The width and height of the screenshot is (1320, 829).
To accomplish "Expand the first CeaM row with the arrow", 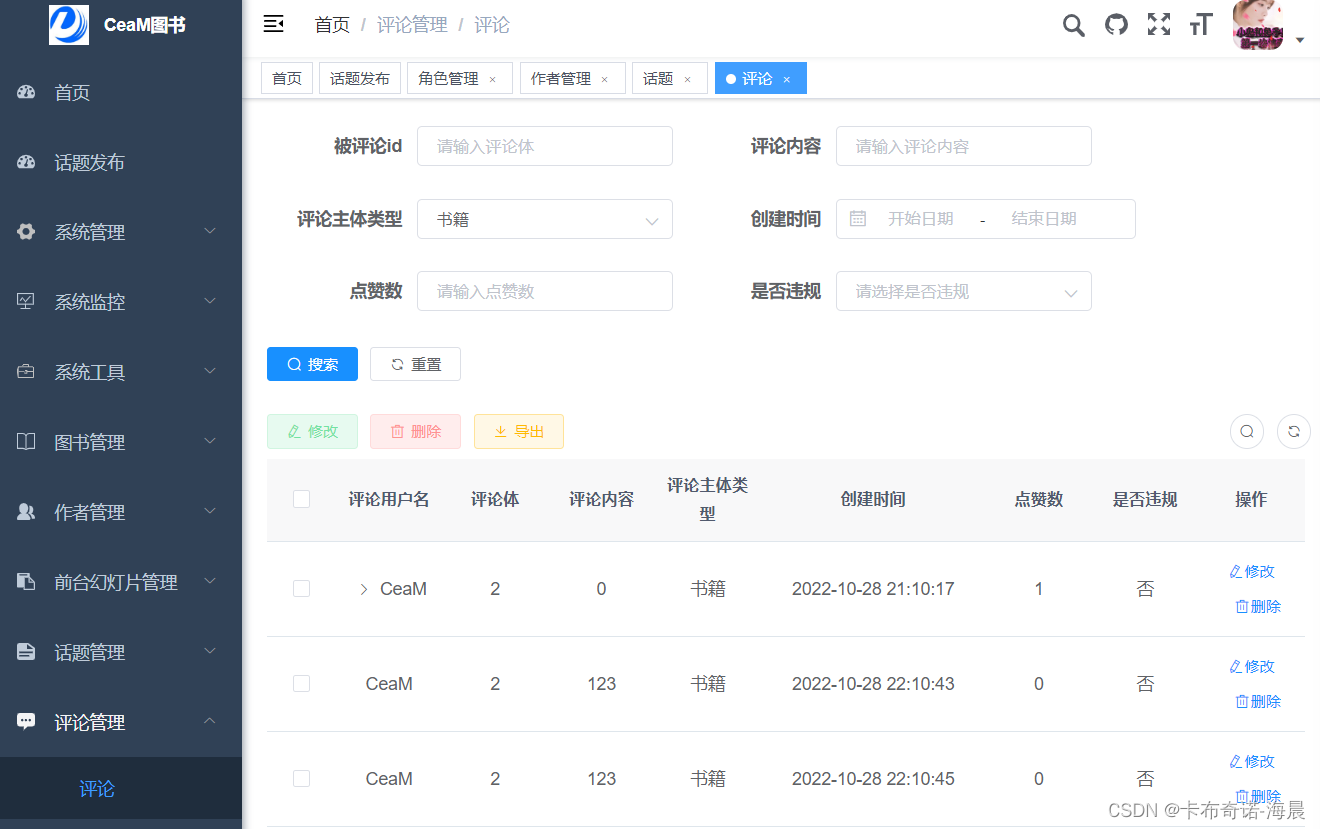I will [362, 589].
